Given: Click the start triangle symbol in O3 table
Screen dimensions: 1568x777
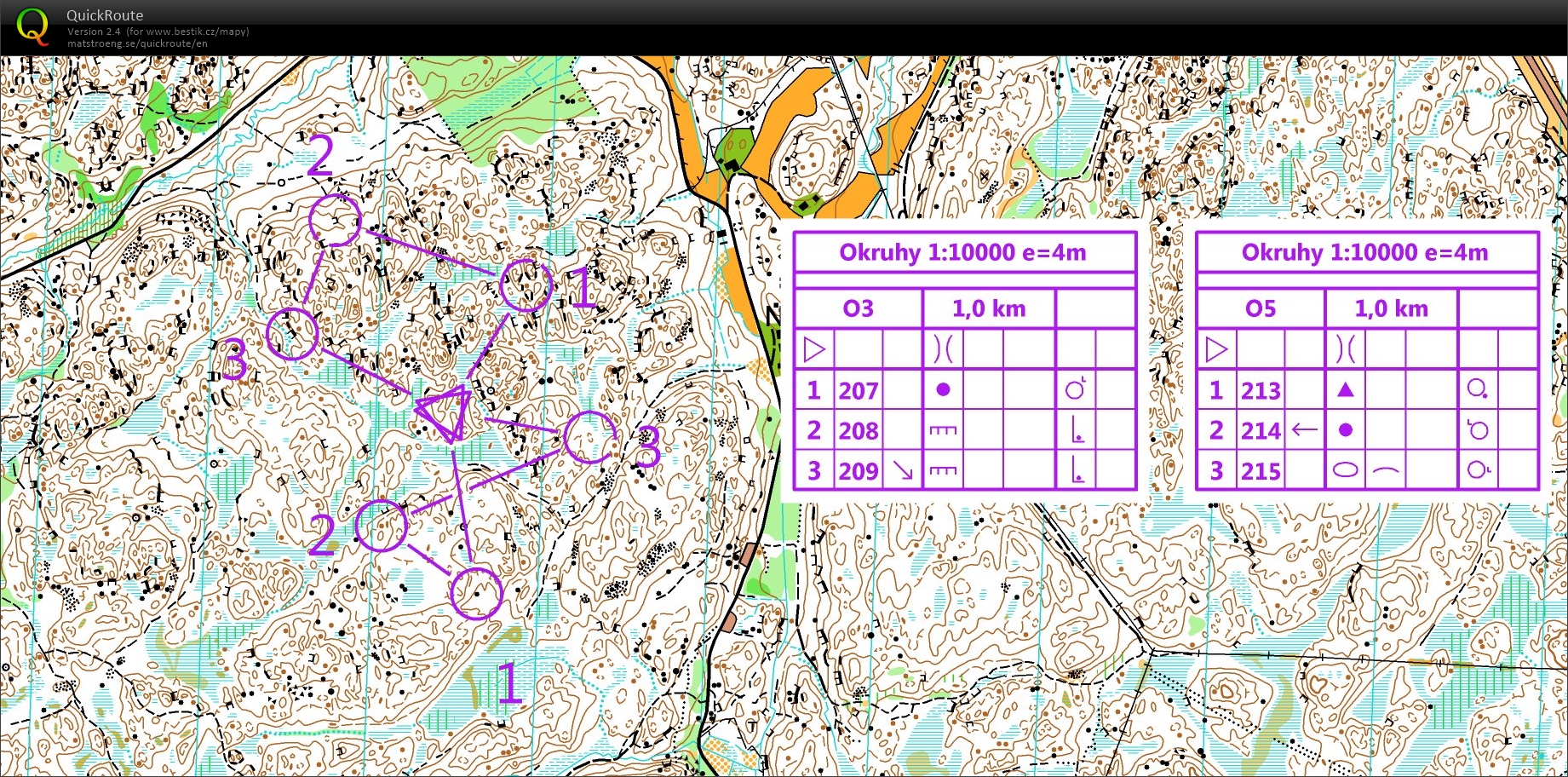Looking at the screenshot, I should pos(814,349).
